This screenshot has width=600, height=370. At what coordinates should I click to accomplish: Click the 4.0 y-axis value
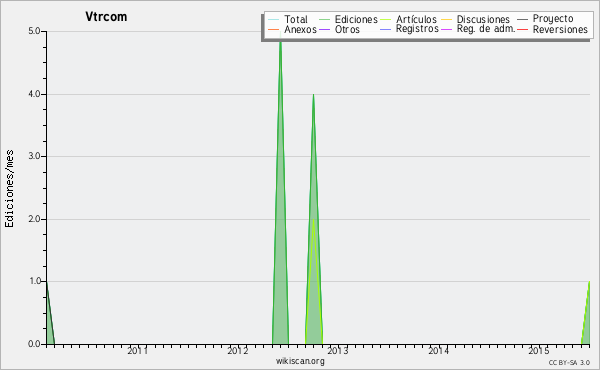34,94
